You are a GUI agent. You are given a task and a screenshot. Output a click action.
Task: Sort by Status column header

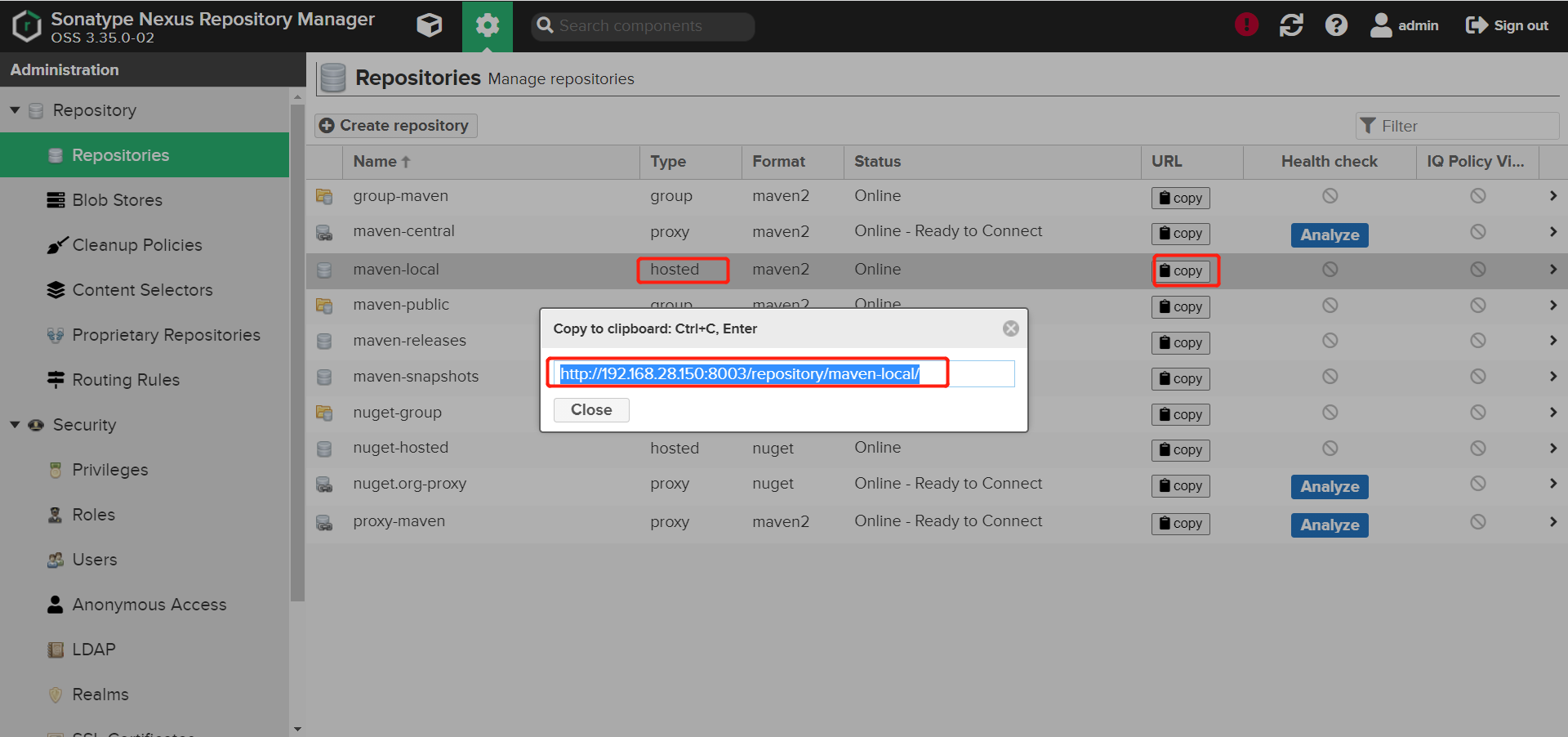click(x=992, y=162)
